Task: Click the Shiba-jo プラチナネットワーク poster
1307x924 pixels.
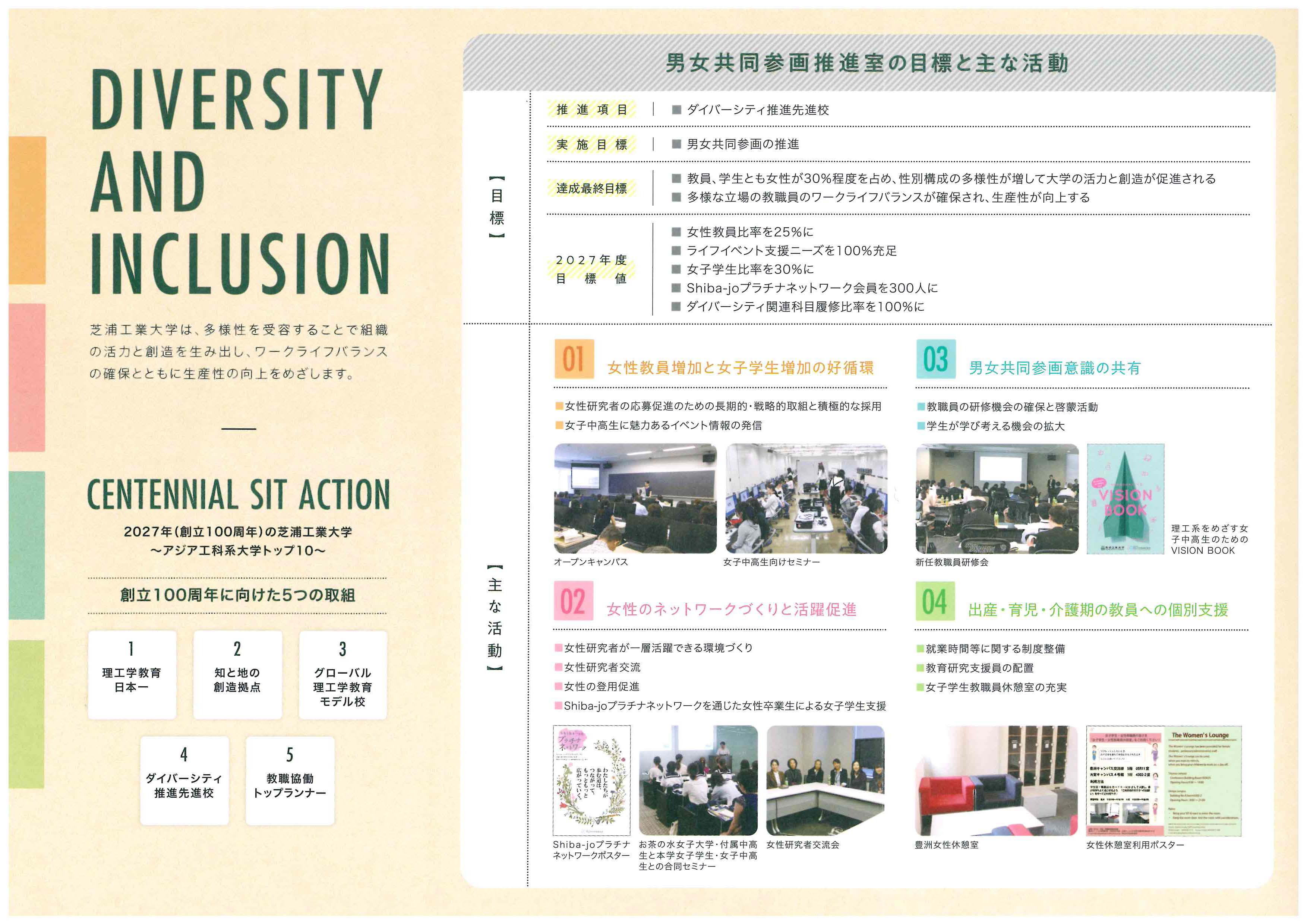Action: 591,780
